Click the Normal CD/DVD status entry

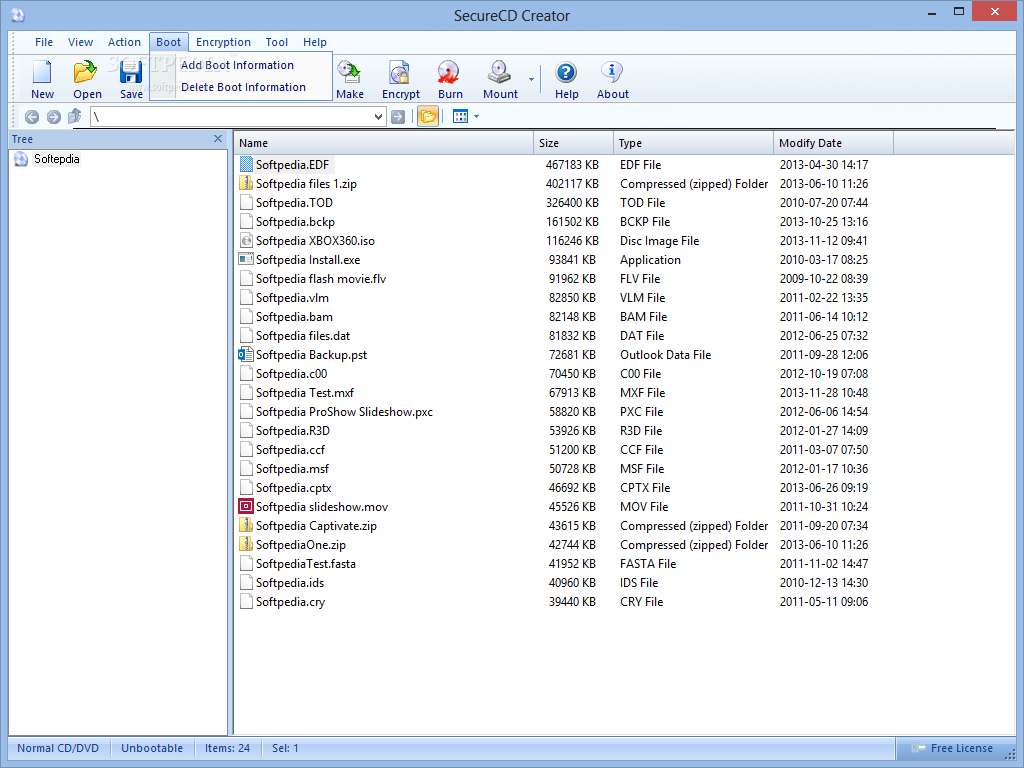(58, 748)
